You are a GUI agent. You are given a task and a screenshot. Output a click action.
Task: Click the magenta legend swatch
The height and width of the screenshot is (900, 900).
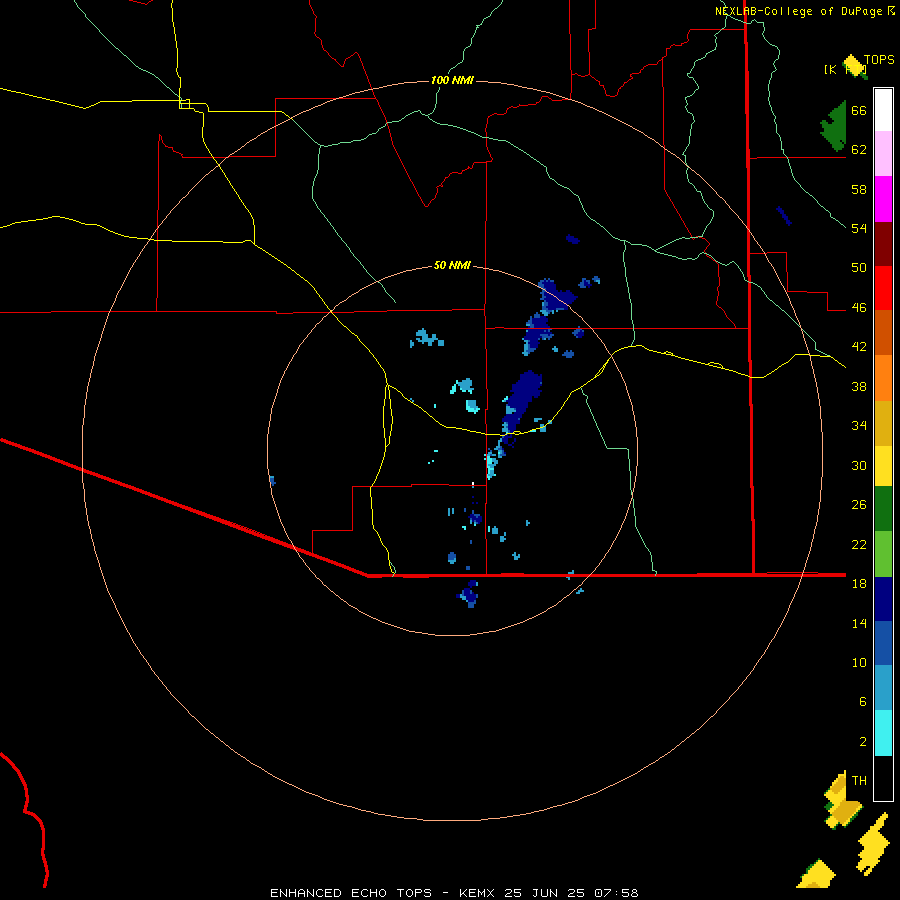click(883, 199)
